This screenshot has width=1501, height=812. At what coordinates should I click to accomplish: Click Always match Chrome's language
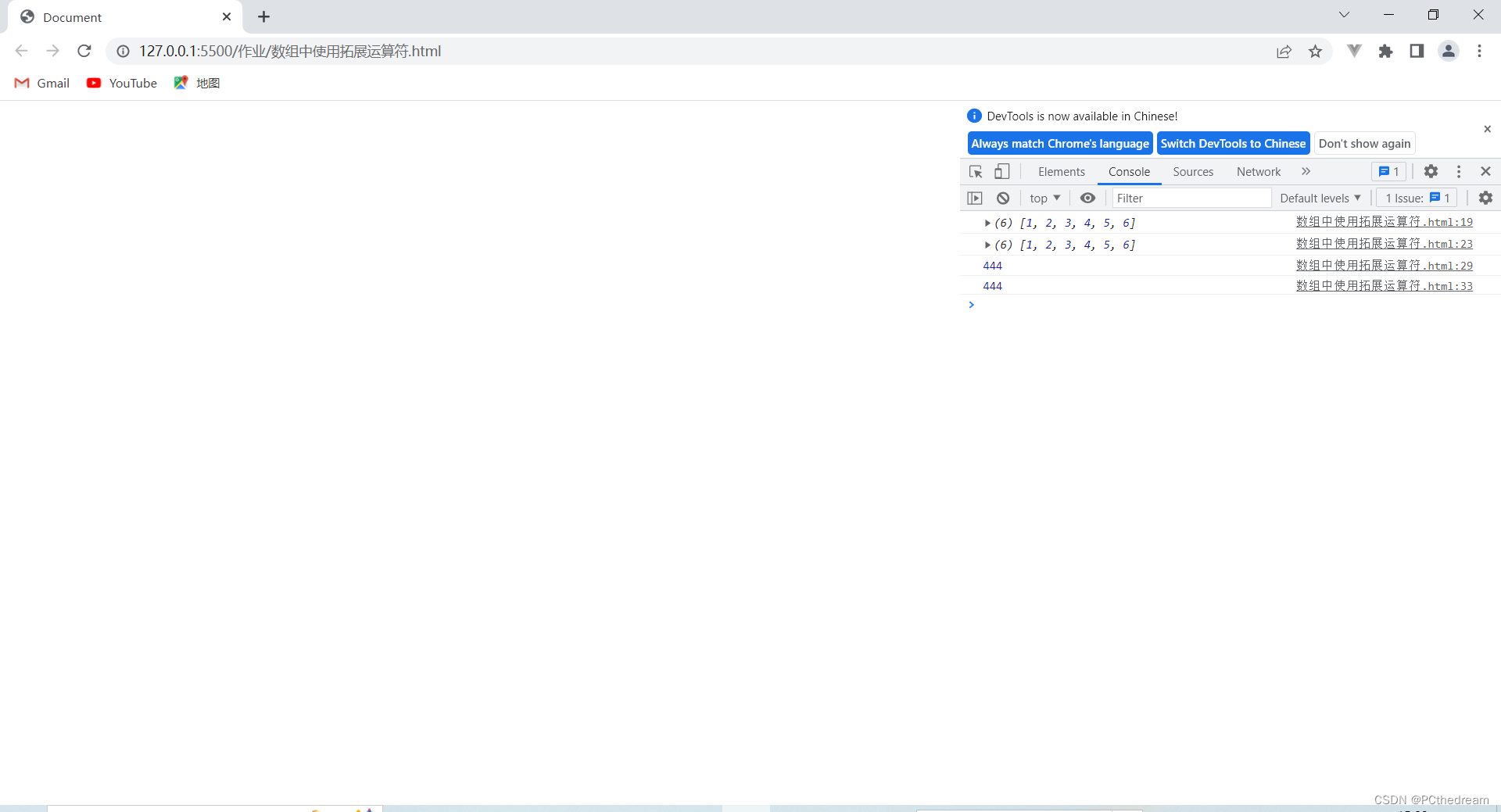pyautogui.click(x=1060, y=143)
